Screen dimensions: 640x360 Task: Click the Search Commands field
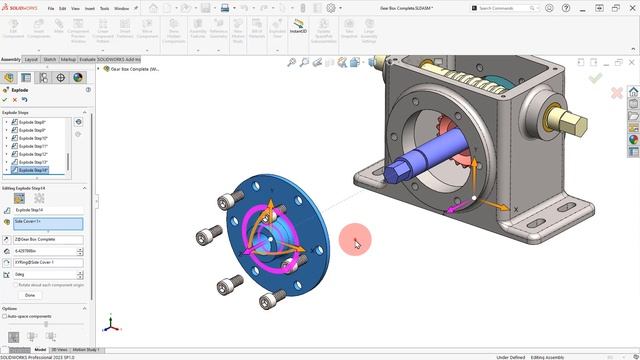pos(504,8)
